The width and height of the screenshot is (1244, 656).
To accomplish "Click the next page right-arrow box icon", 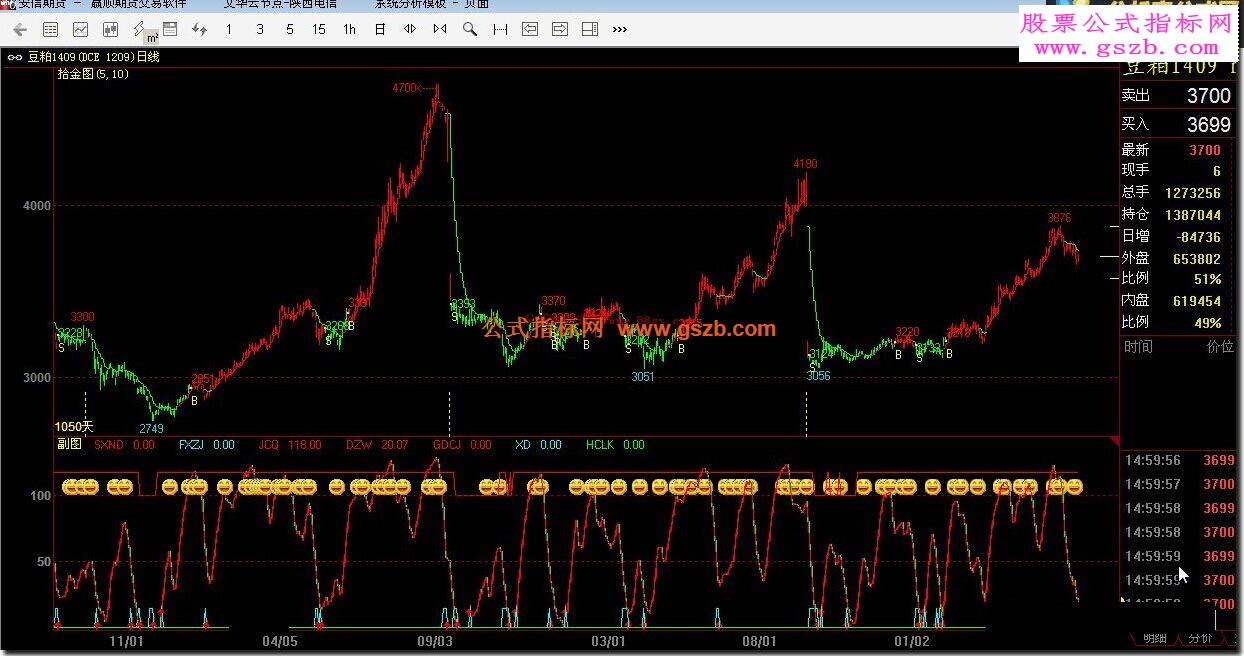I will coord(560,30).
